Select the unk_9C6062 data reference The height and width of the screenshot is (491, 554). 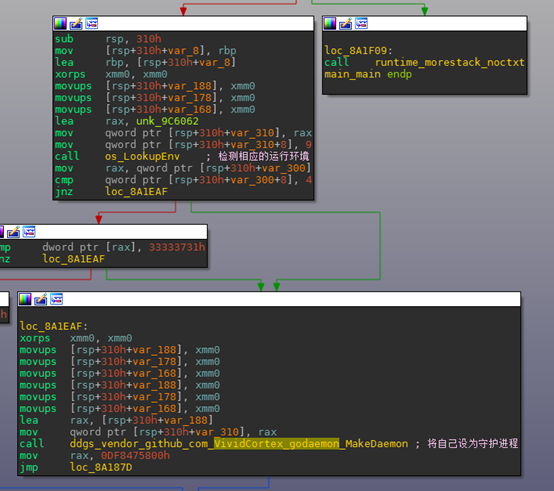(167, 121)
